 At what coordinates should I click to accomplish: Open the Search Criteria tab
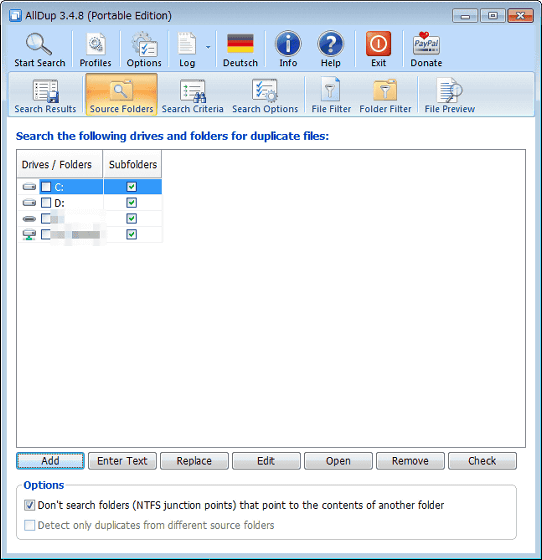pos(193,96)
